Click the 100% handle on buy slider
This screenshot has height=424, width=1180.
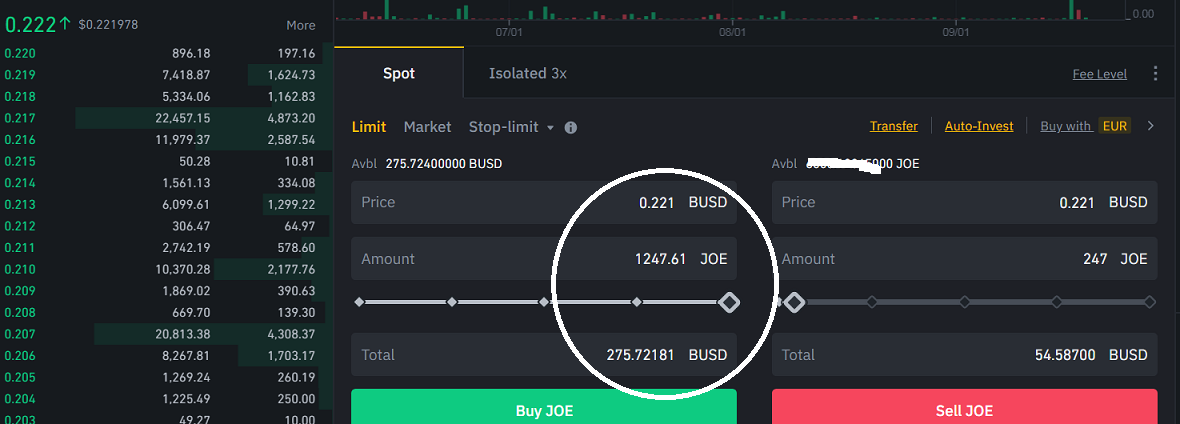pyautogui.click(x=729, y=302)
